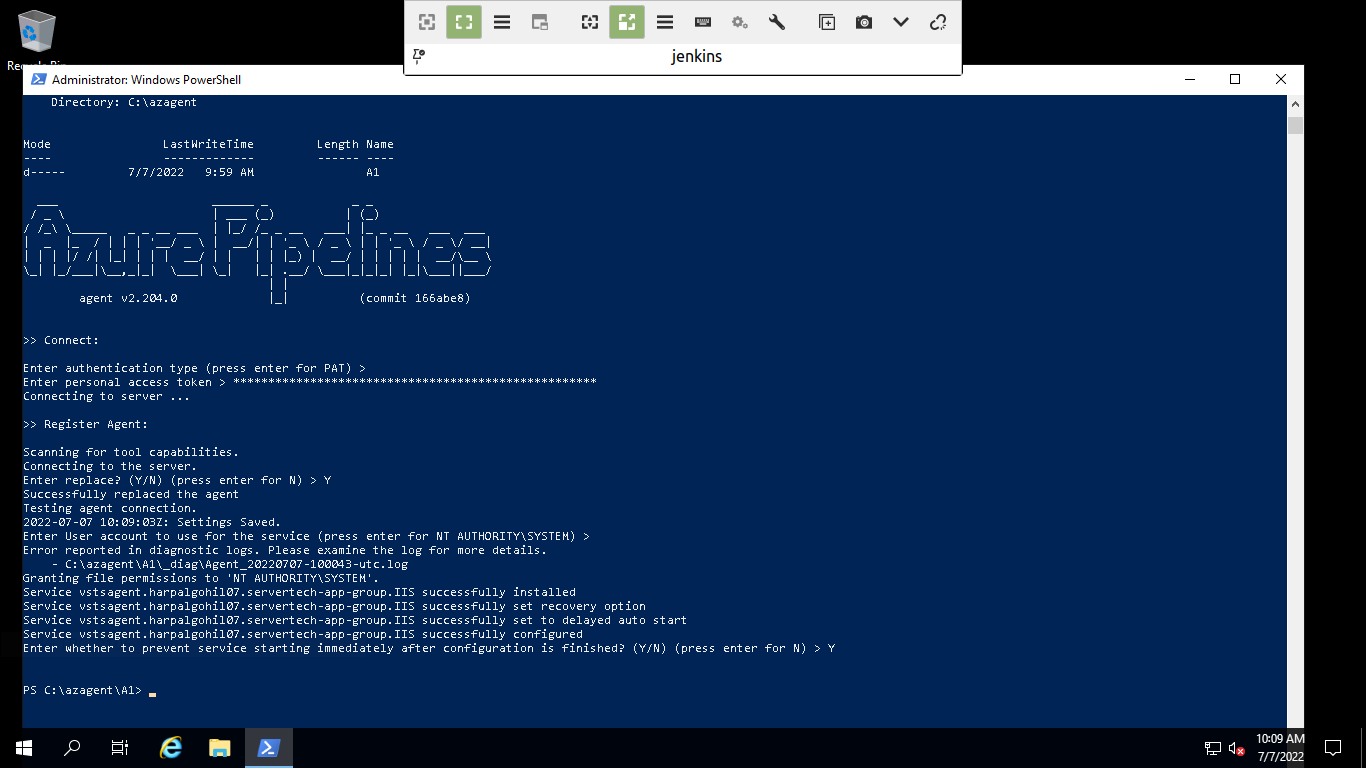This screenshot has height=768, width=1366.
Task: Open Task View from taskbar
Action: pyautogui.click(x=120, y=748)
